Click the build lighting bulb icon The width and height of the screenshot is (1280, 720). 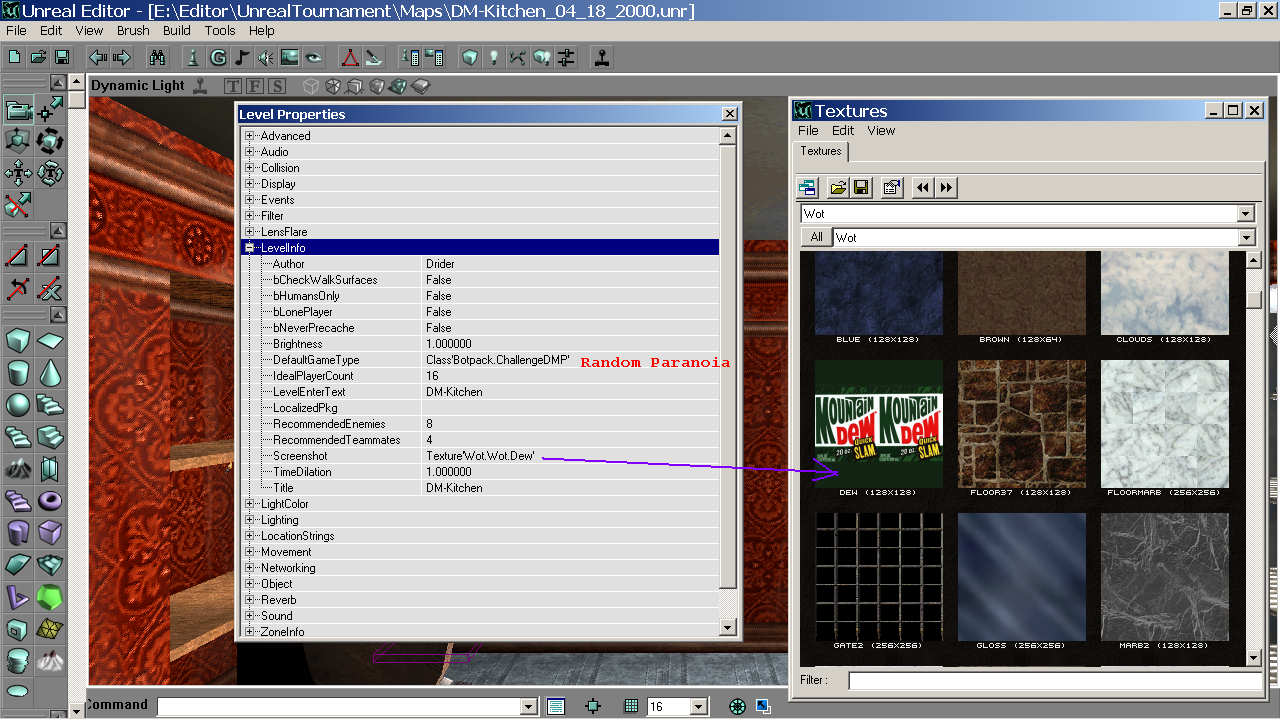pyautogui.click(x=493, y=57)
